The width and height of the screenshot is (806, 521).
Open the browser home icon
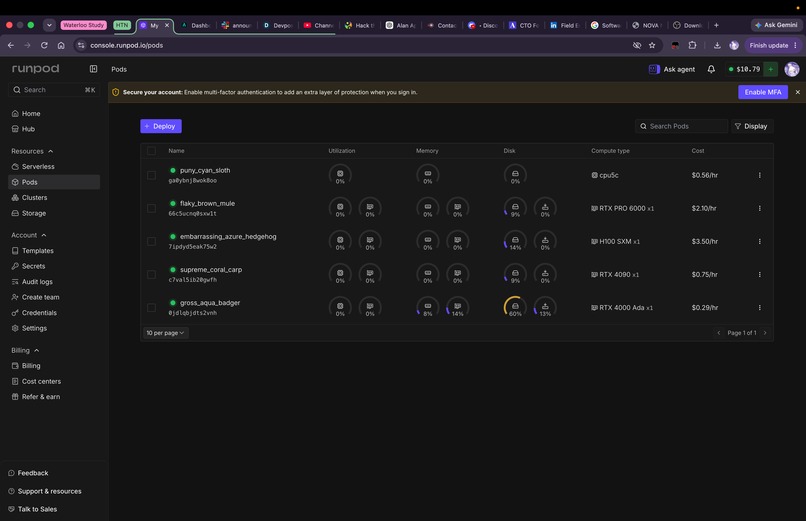point(61,45)
